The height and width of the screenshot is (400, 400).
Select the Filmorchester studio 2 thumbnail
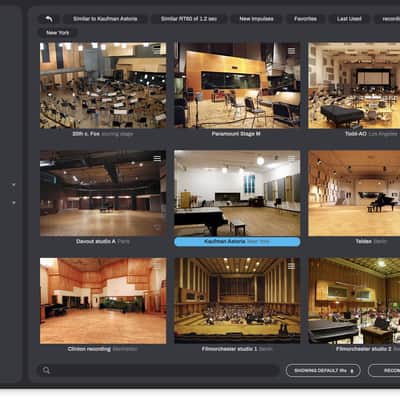354,301
